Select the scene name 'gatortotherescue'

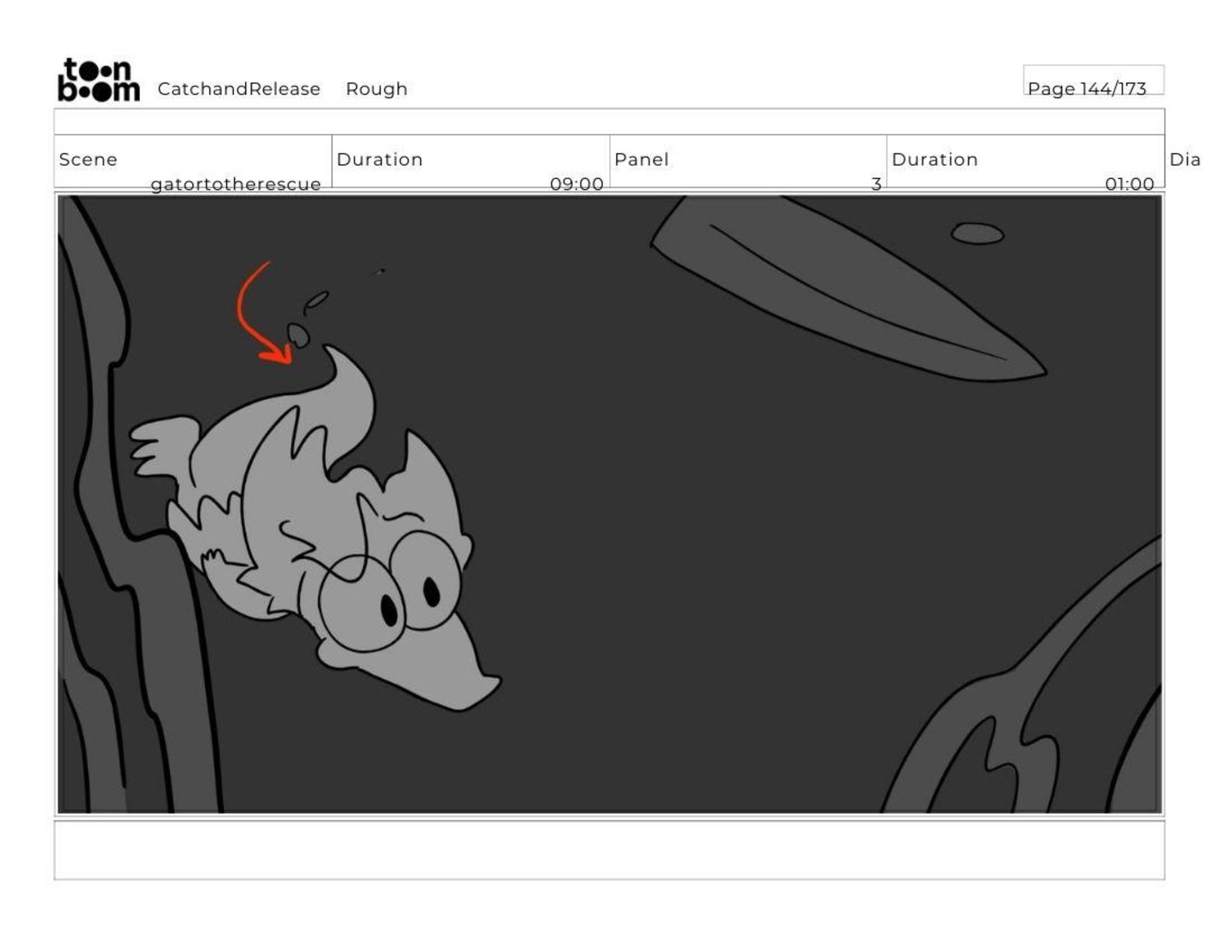236,184
